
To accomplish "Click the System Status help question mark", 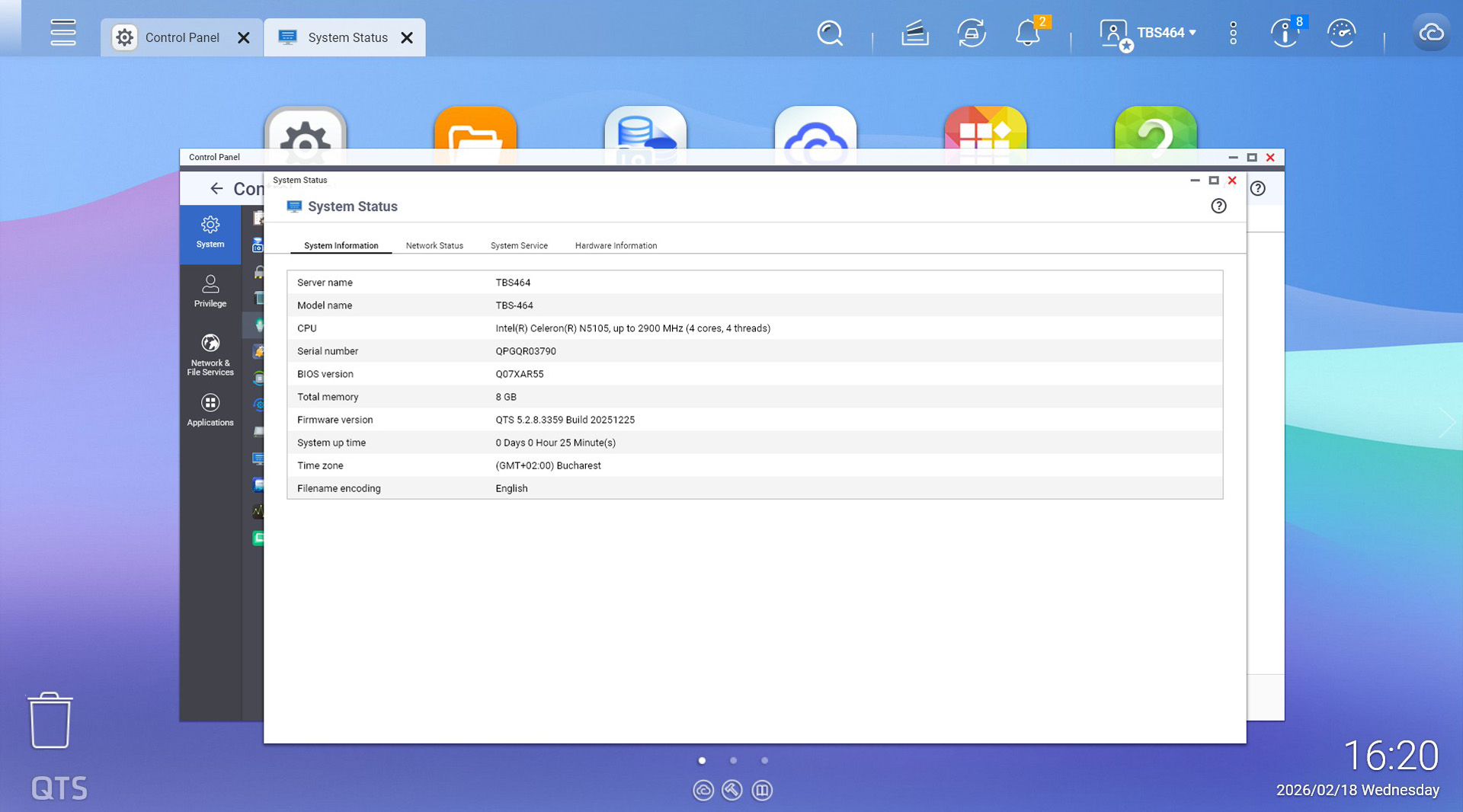I will click(x=1218, y=206).
